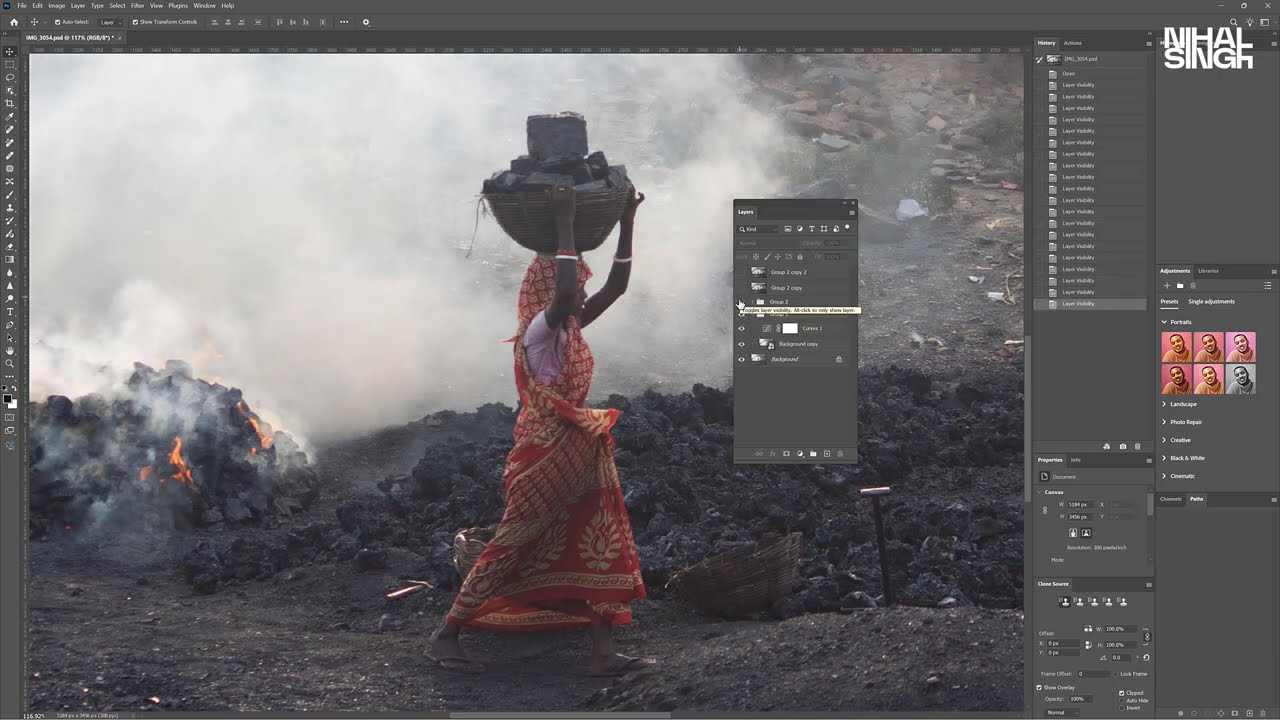Enable Auto Hide checkbox
The width and height of the screenshot is (1280, 720).
(x=1121, y=701)
